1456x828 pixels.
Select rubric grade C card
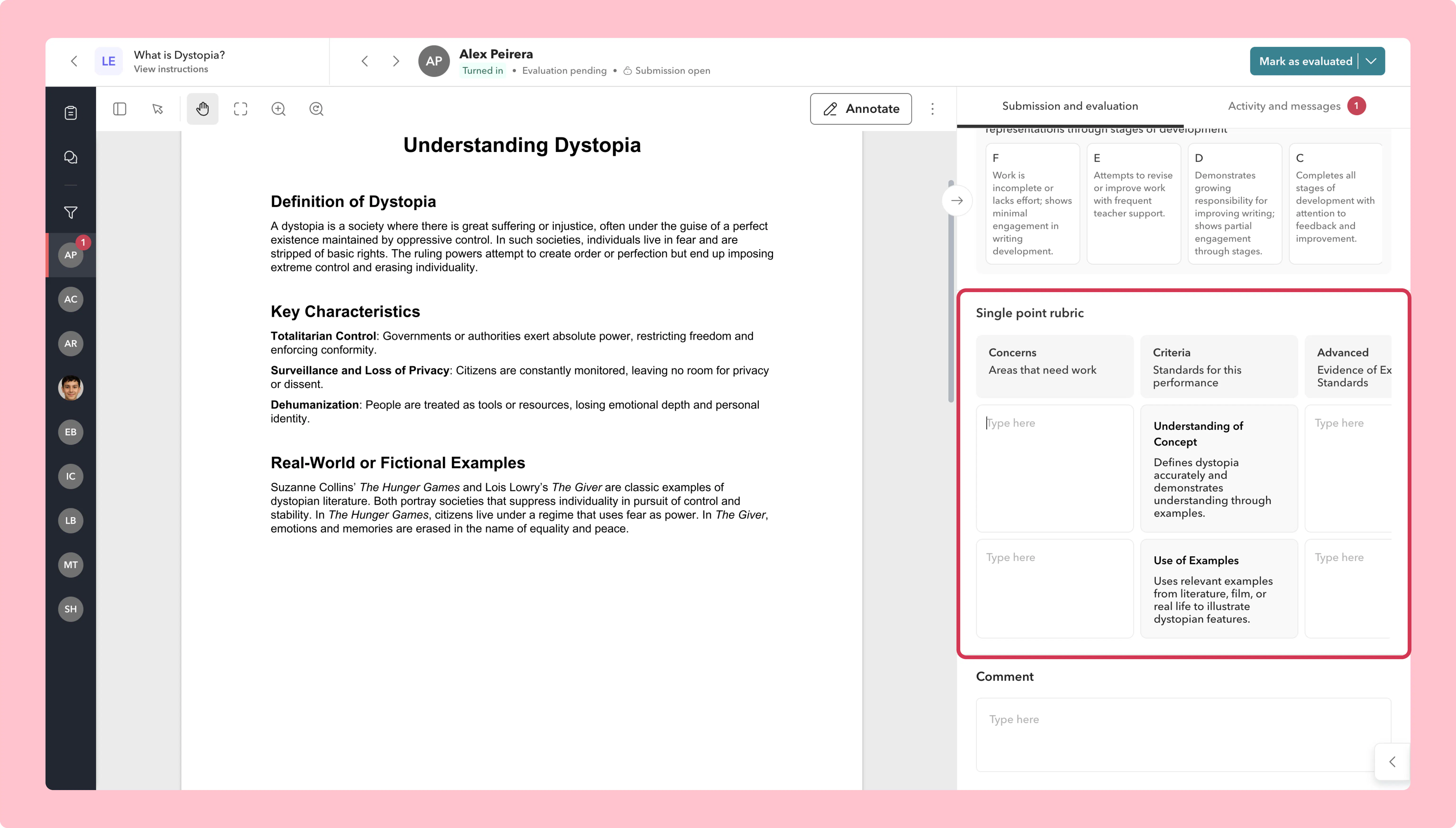click(x=1336, y=204)
